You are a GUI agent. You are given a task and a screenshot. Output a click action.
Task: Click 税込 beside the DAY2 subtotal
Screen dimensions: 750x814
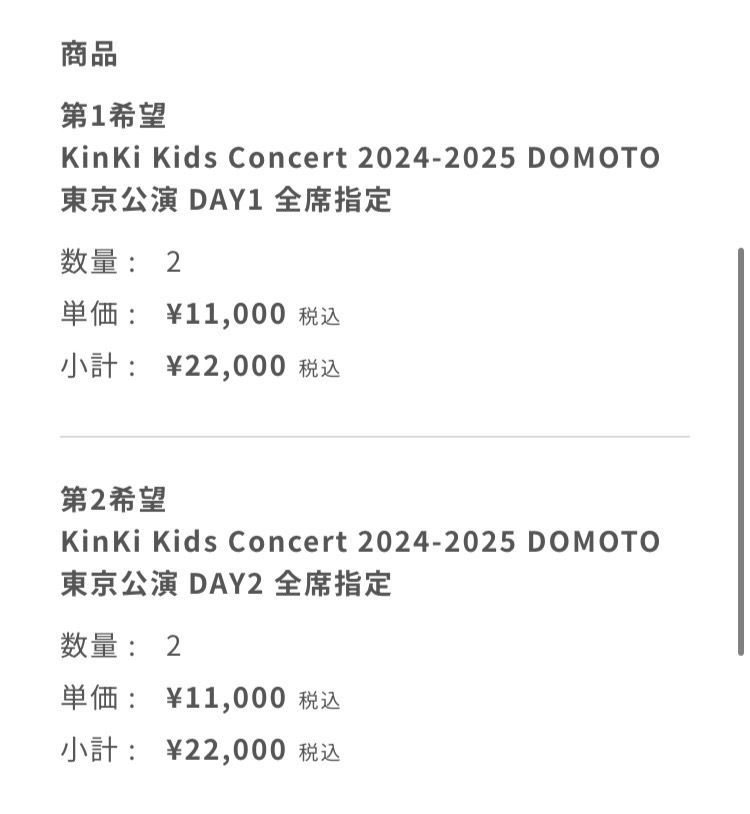pos(319,752)
